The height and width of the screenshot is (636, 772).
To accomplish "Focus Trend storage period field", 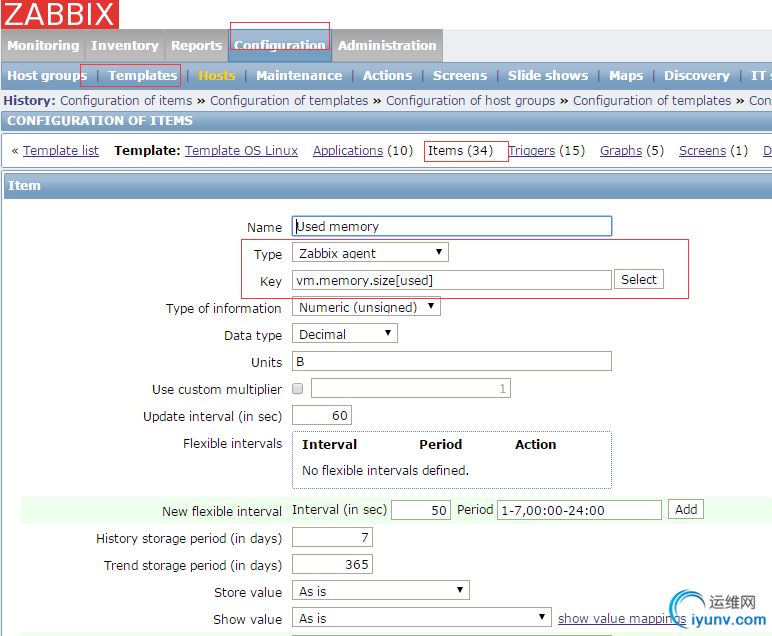I will tap(332, 564).
